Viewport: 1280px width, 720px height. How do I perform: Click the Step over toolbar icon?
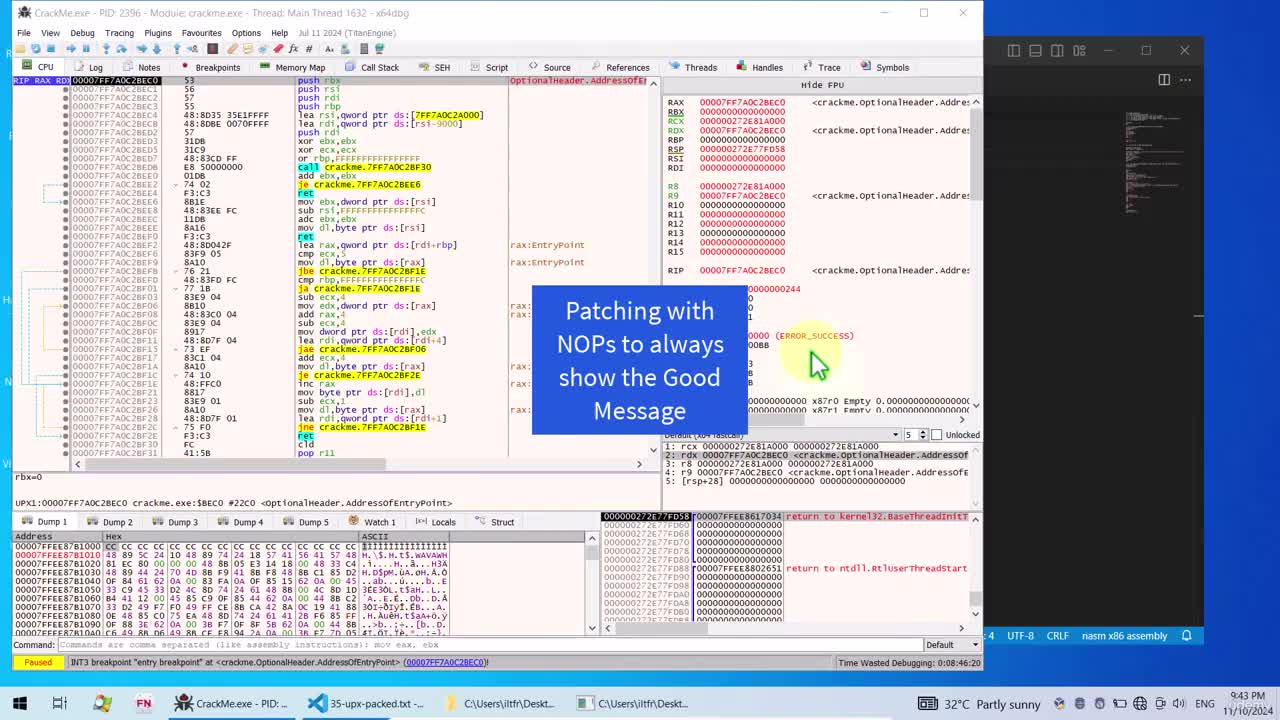[121, 48]
